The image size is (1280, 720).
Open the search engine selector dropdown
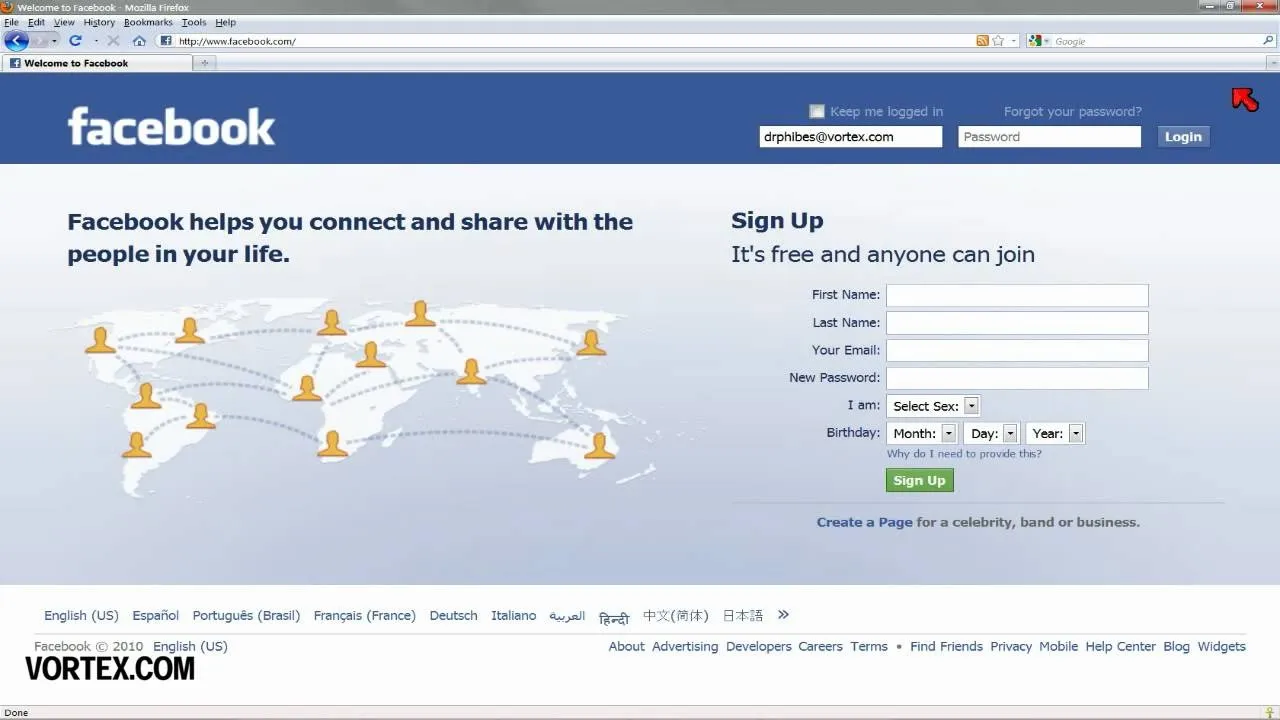(x=1046, y=41)
